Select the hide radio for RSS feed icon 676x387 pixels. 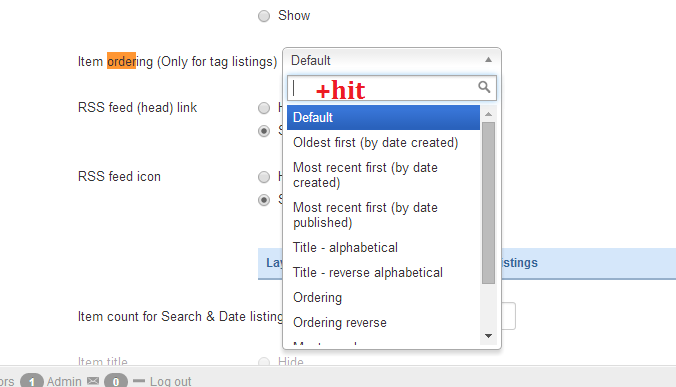[x=264, y=177]
